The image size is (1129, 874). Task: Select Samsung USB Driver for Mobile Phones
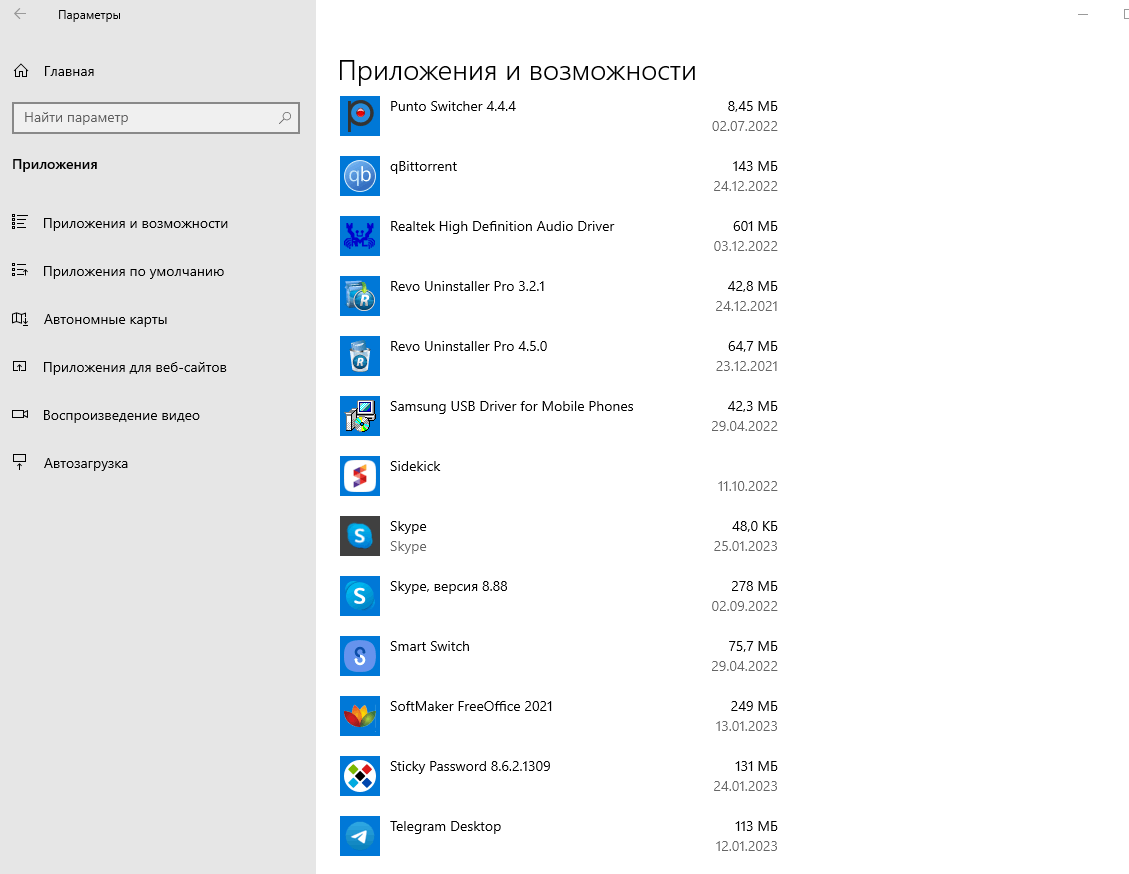(511, 406)
